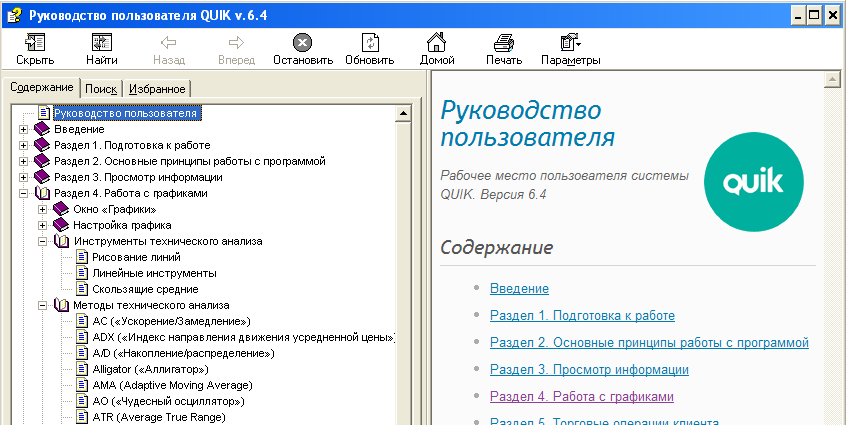Click the book icon of Настройка графика
846x425 pixels.
[61, 225]
